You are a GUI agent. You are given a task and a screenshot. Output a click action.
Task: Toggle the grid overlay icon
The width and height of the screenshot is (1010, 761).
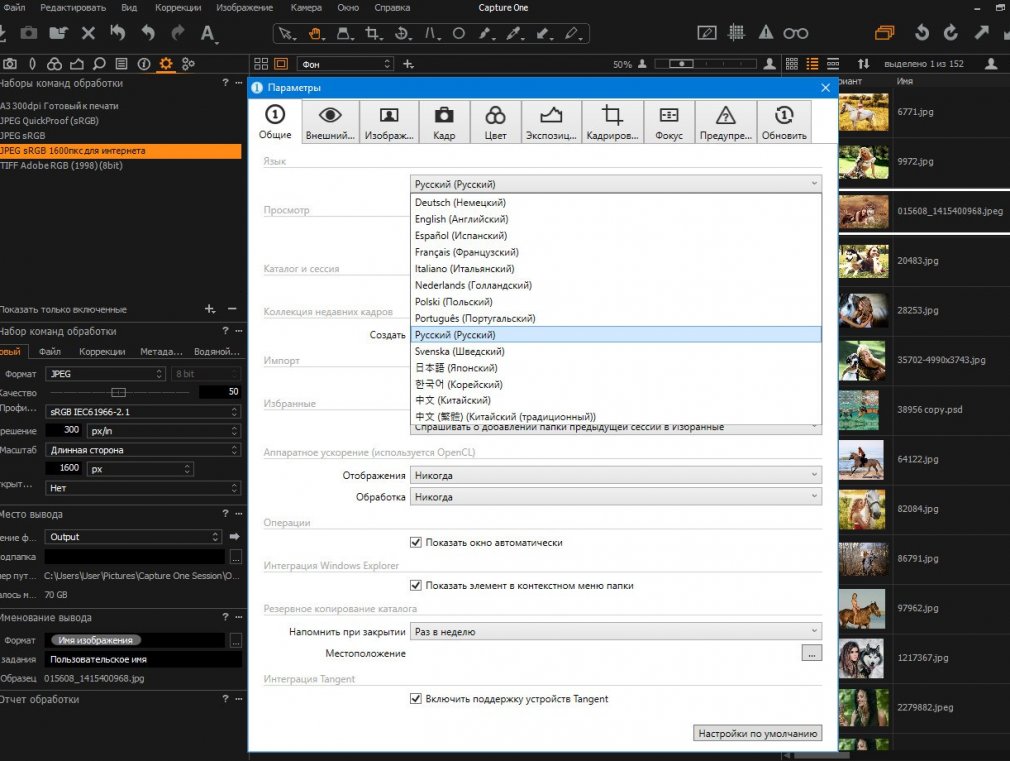pyautogui.click(x=736, y=33)
